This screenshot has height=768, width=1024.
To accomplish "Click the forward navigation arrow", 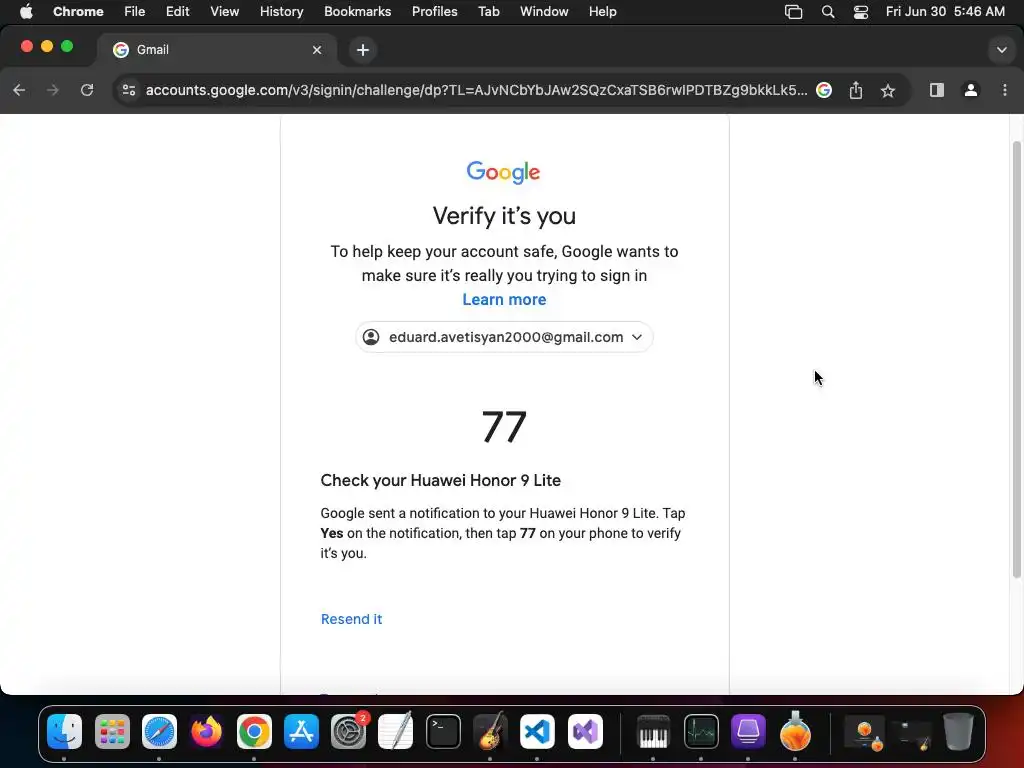I will click(x=53, y=90).
